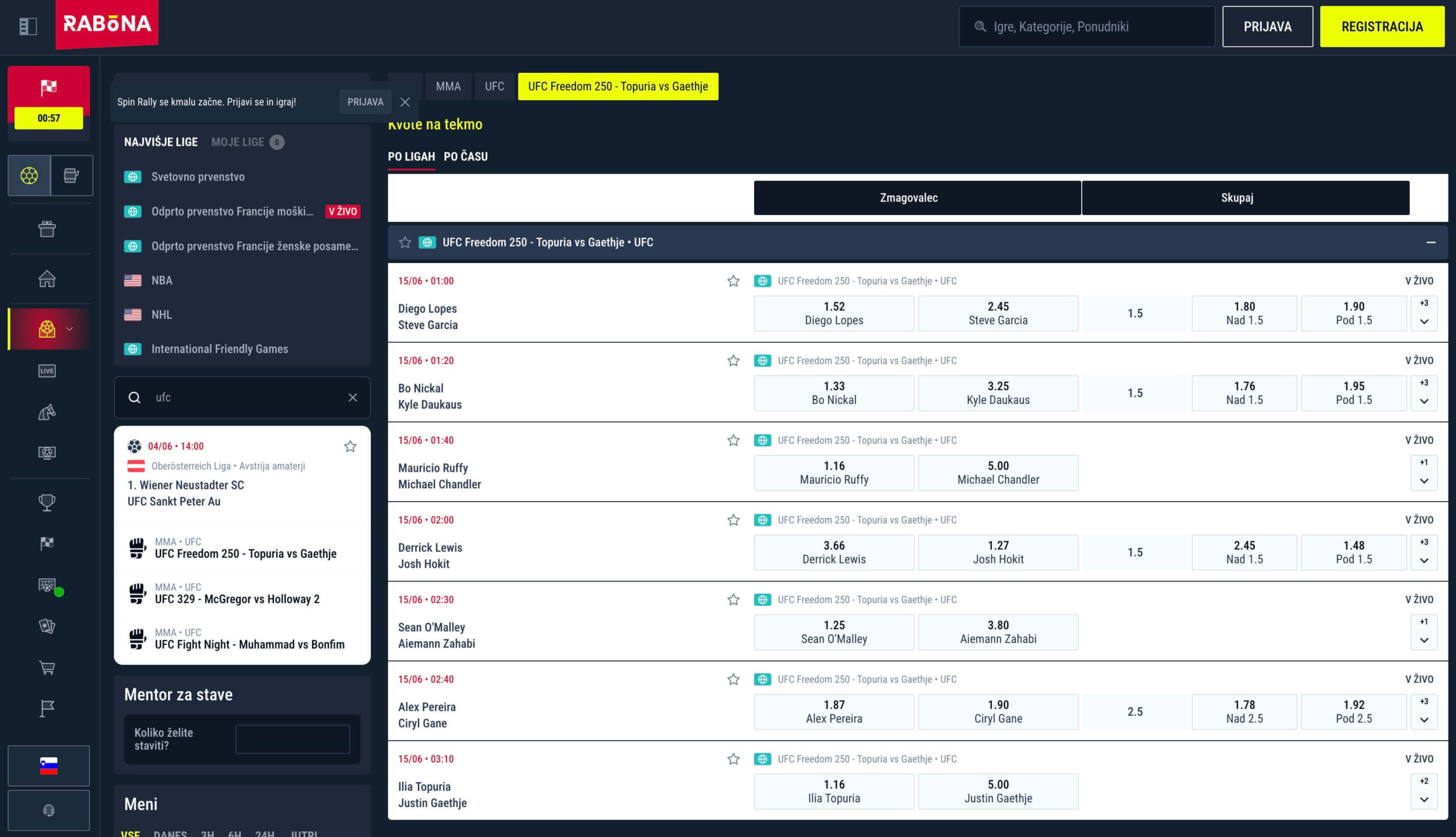
Task: Click fist icon beside UFC 329 result
Action: pyautogui.click(x=137, y=594)
